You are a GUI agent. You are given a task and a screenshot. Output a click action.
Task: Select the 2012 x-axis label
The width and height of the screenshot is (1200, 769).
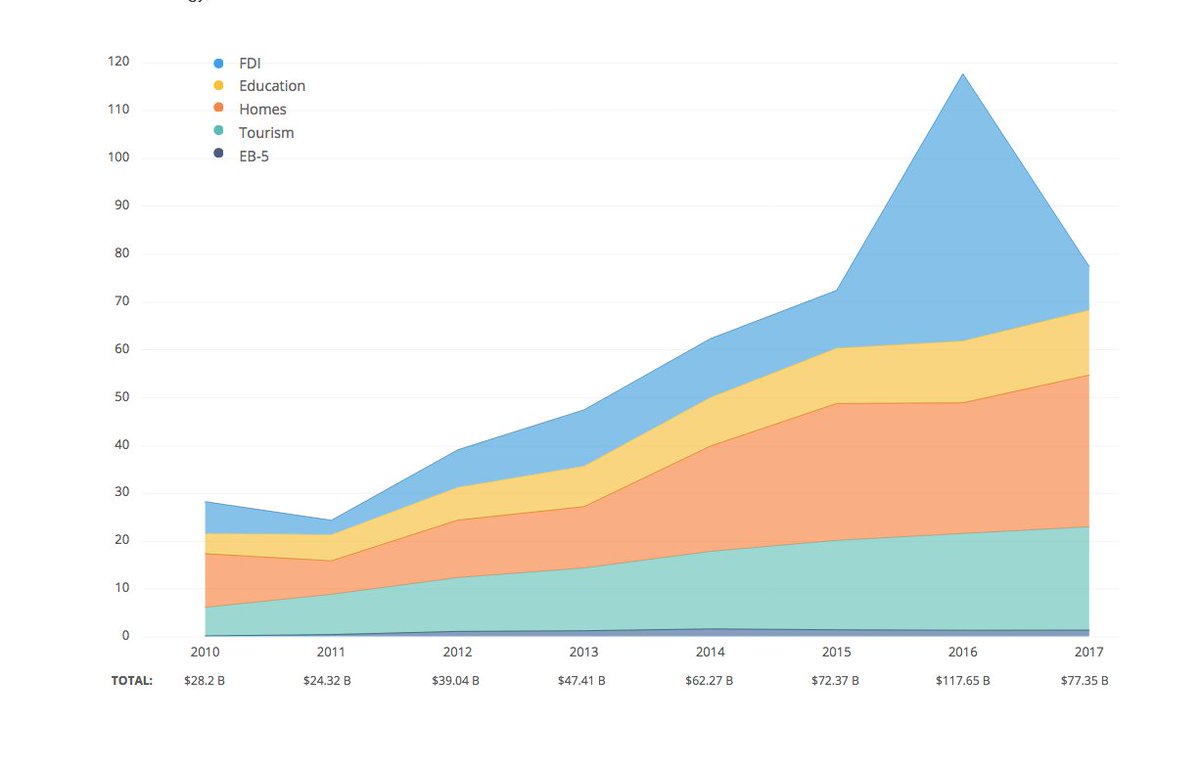click(x=457, y=652)
